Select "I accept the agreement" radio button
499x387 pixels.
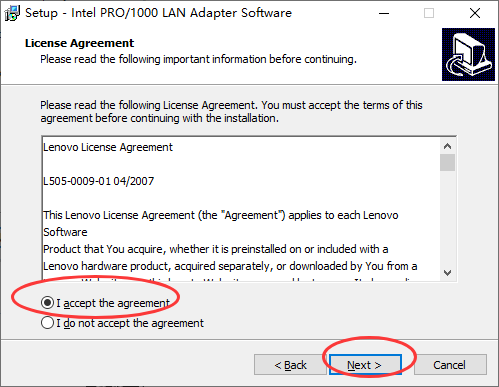[x=47, y=303]
